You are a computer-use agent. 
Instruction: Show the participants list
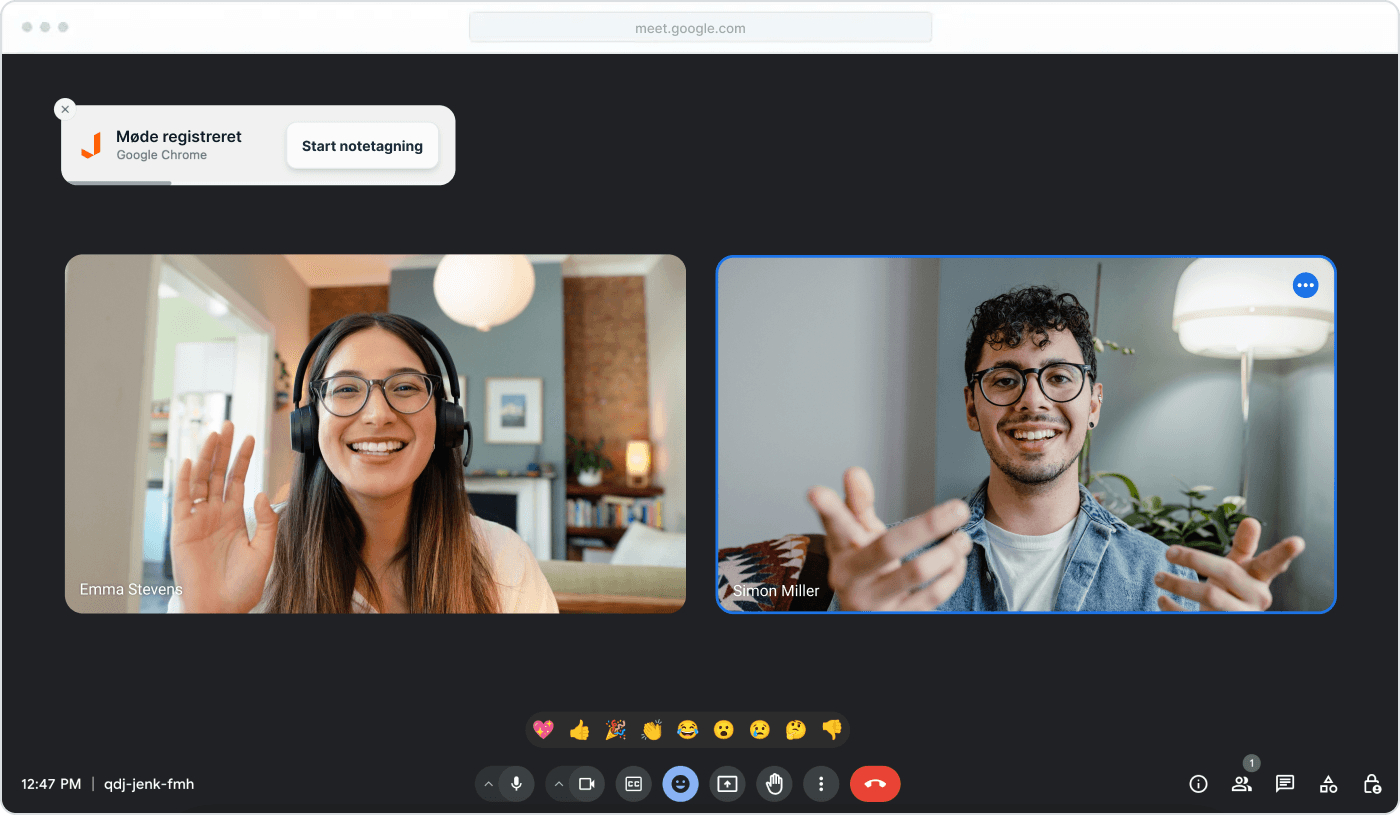pyautogui.click(x=1241, y=784)
